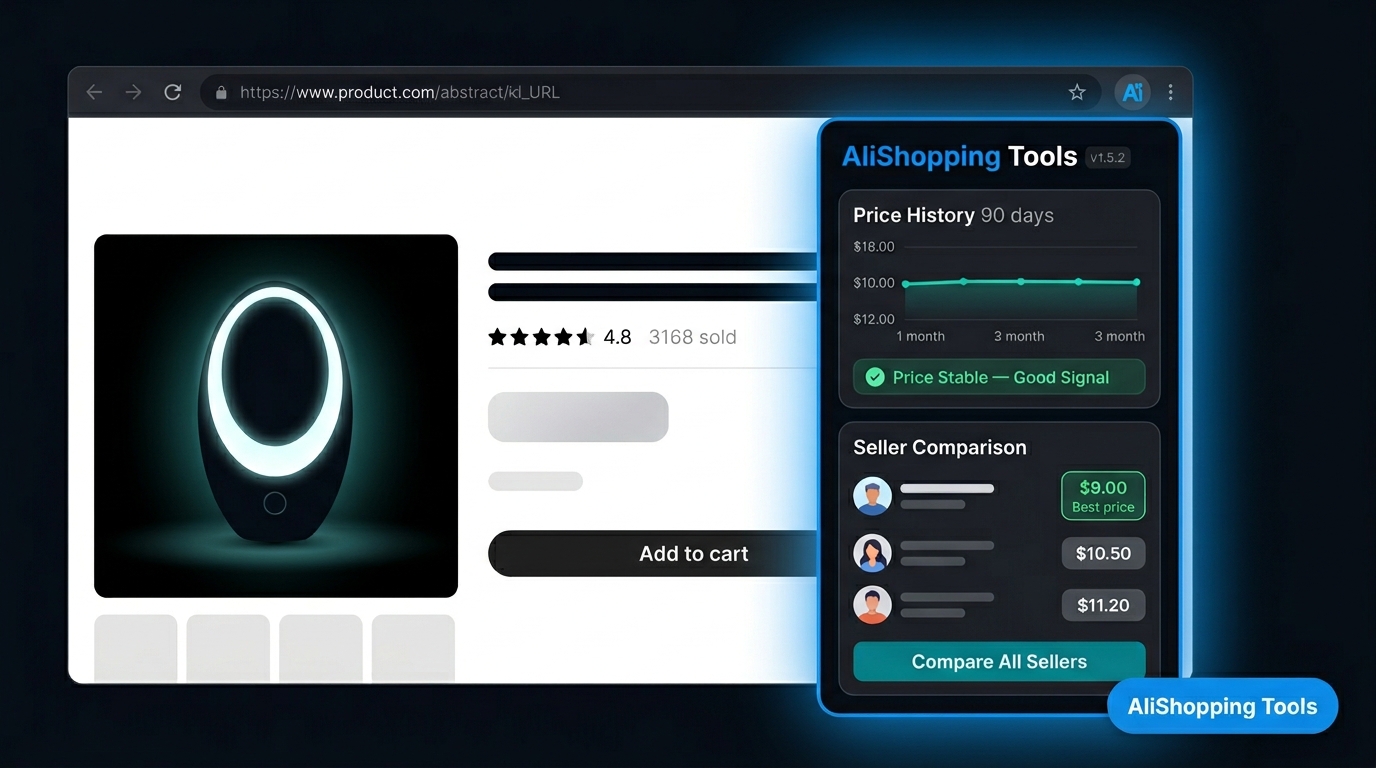This screenshot has height=768, width=1376.
Task: Click the 90 days label
Action: (x=1017, y=215)
